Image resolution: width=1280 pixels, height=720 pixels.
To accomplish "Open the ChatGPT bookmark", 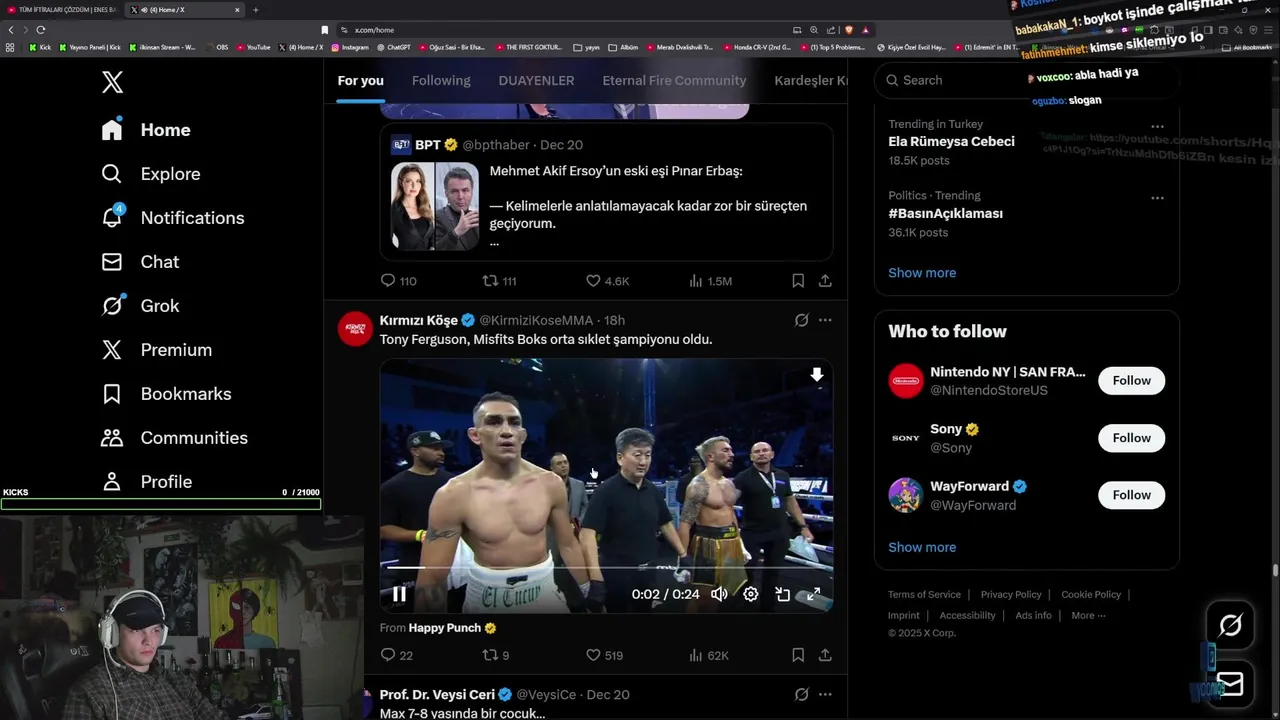I will coord(394,47).
